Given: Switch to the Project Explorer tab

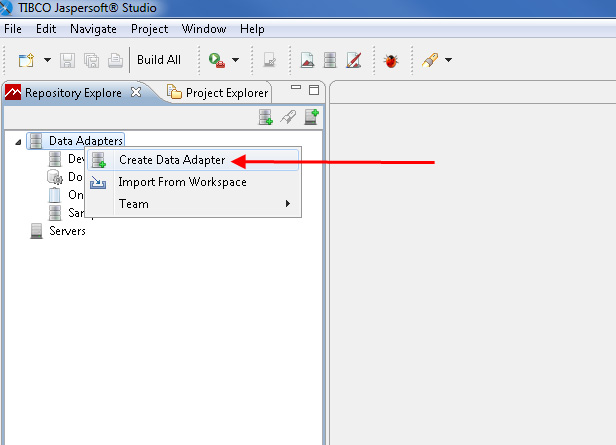Looking at the screenshot, I should coord(226,93).
